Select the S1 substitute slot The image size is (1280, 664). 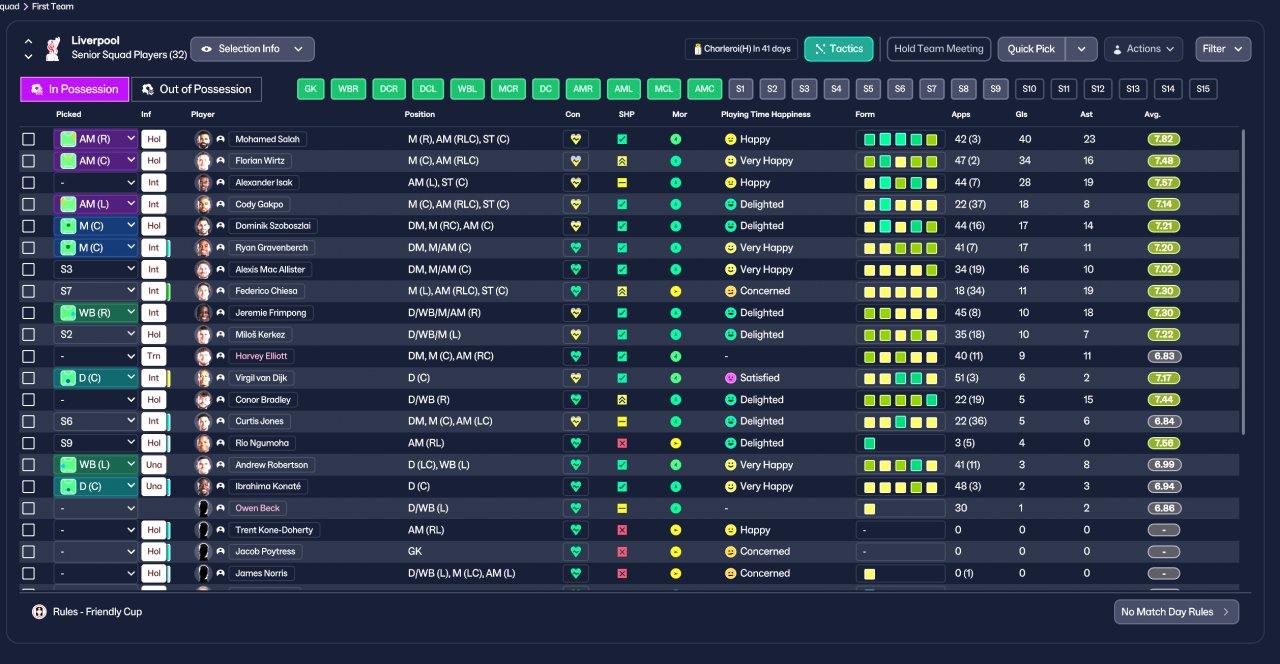point(740,89)
